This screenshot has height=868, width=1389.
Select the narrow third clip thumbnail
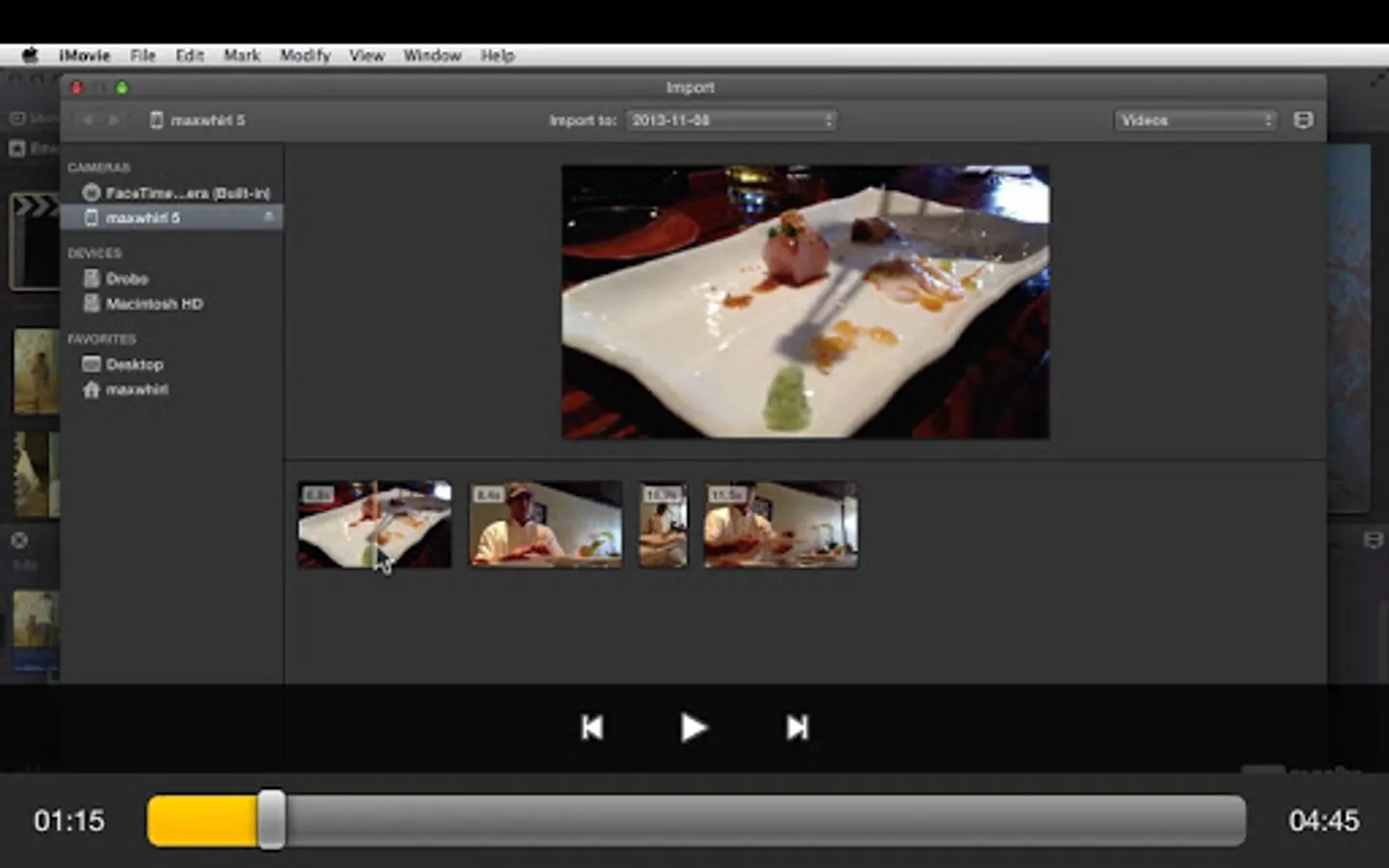[x=663, y=525]
